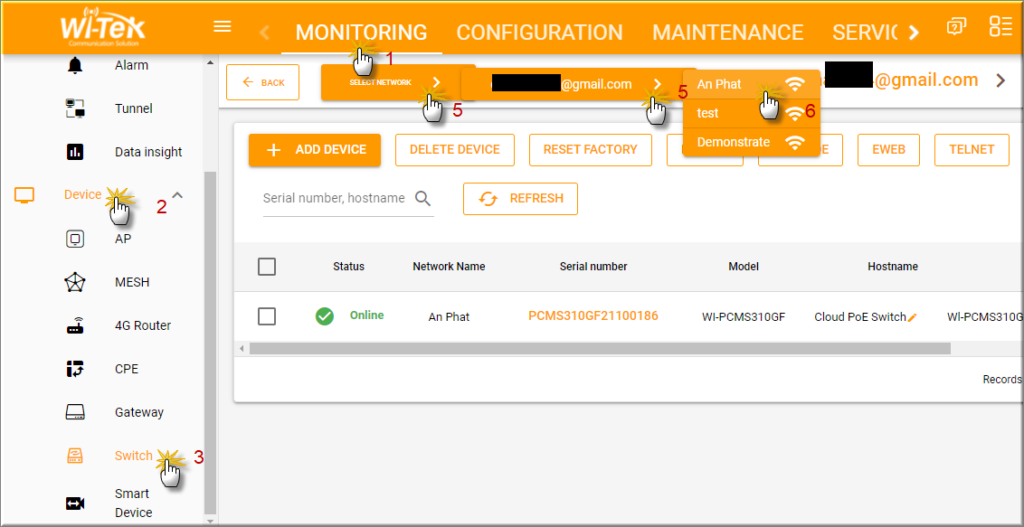Image resolution: width=1024 pixels, height=527 pixels.
Task: Open the Alarm bell icon
Action: click(75, 66)
